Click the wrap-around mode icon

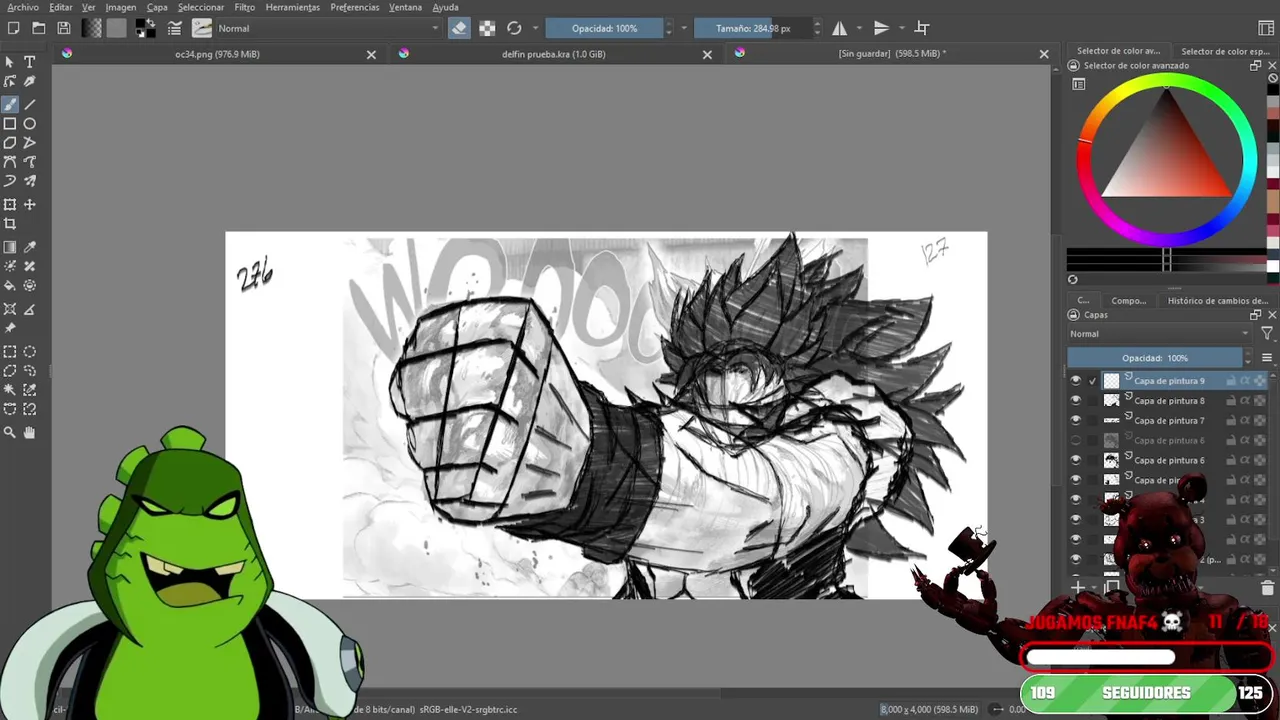pyautogui.click(x=922, y=28)
